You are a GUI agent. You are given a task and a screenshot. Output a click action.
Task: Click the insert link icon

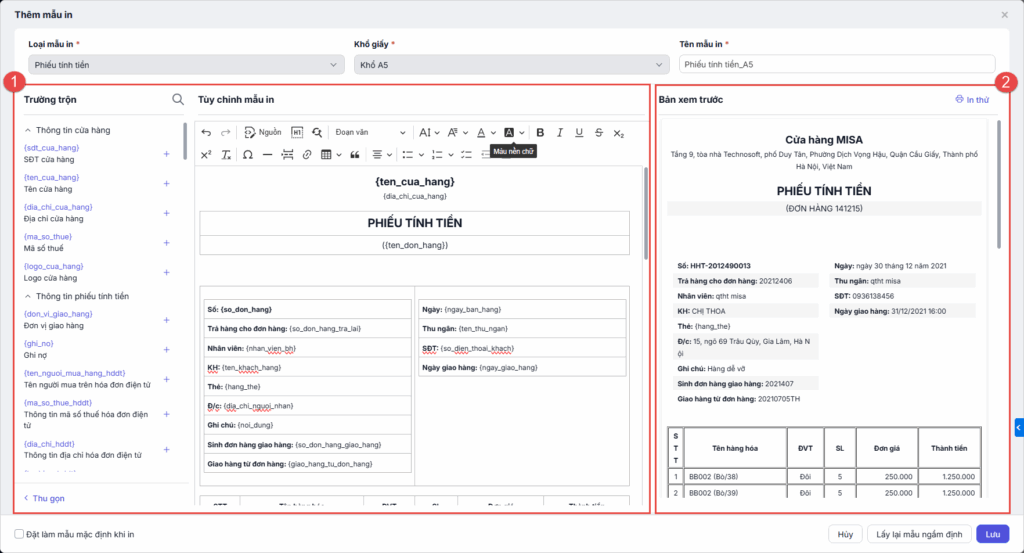click(307, 155)
